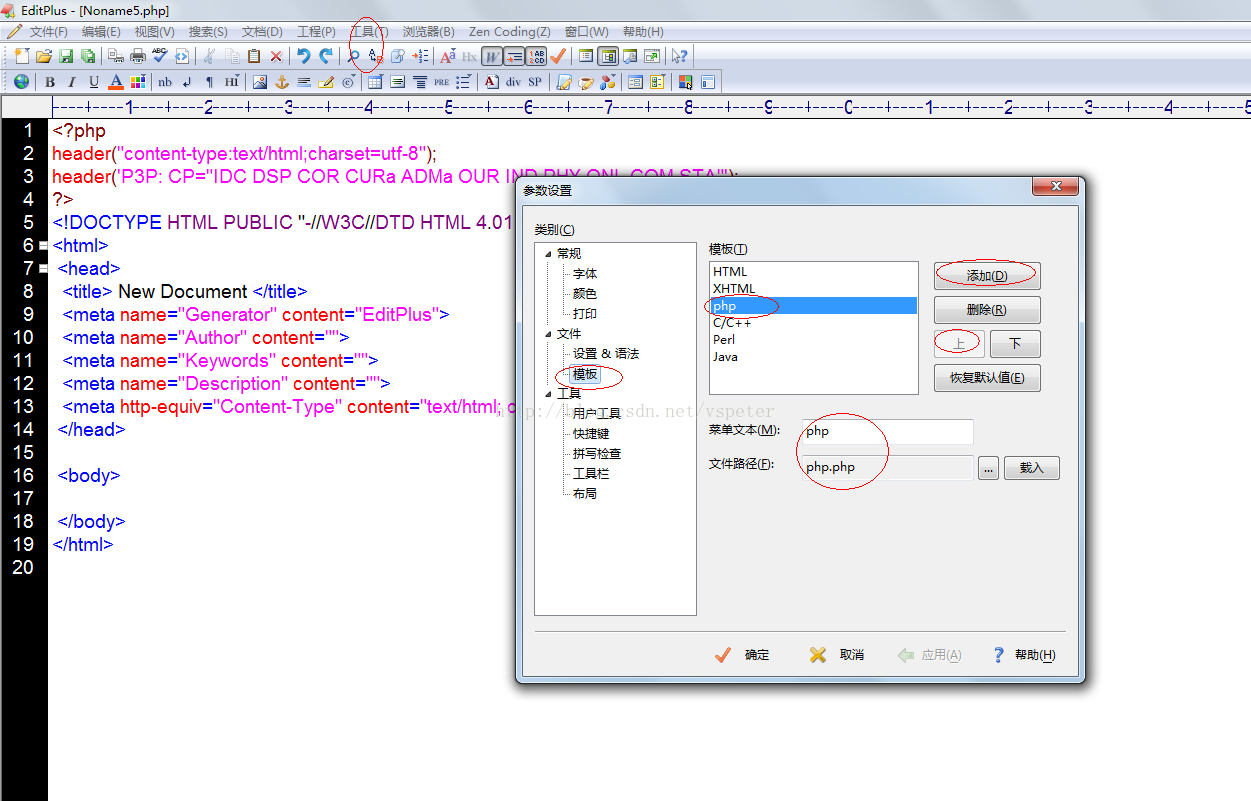The height and width of the screenshot is (801, 1251).
Task: Toggle Line Numbers toolbar button
Action: pos(536,56)
